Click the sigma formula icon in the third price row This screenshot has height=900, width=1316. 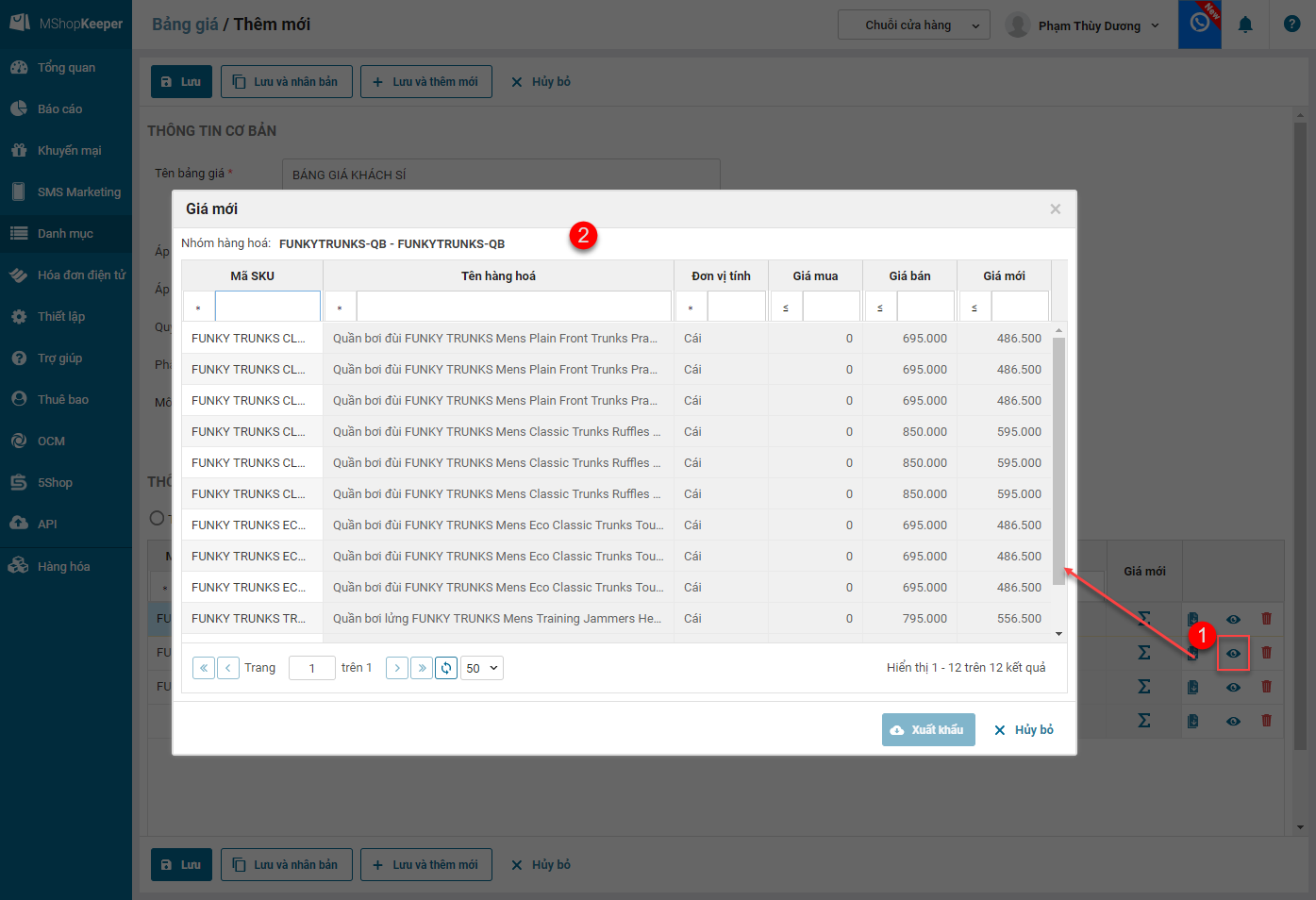(1144, 687)
